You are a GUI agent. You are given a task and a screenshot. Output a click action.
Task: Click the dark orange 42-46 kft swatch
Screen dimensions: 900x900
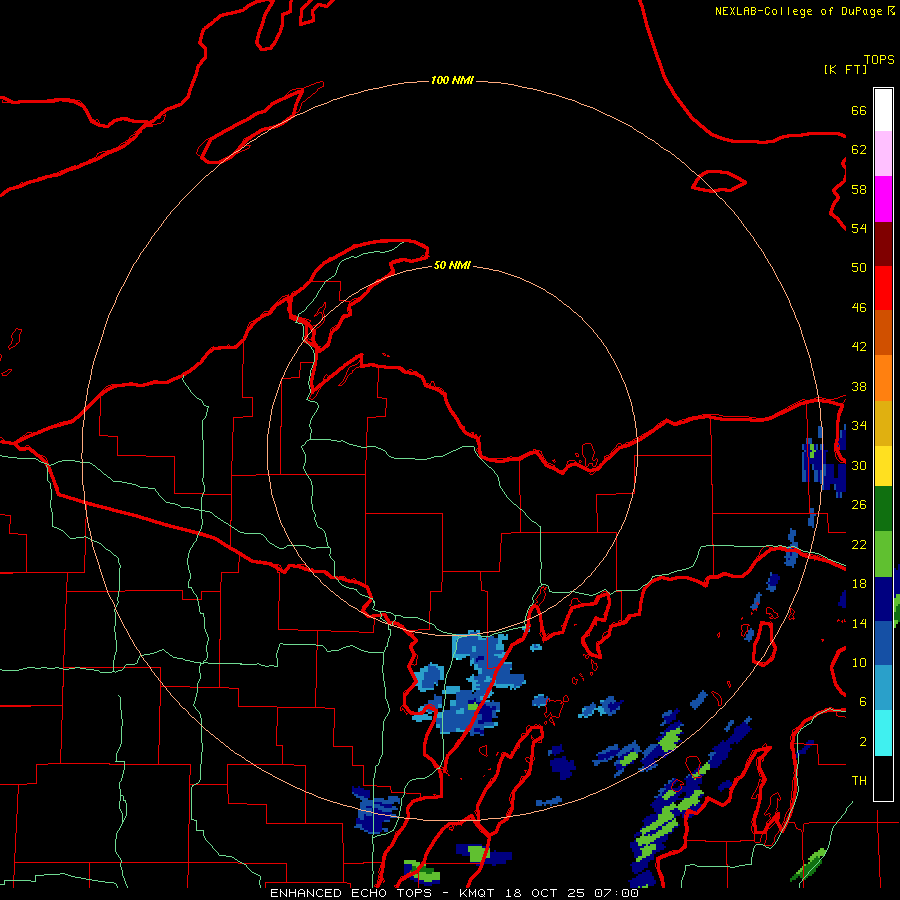tap(883, 332)
